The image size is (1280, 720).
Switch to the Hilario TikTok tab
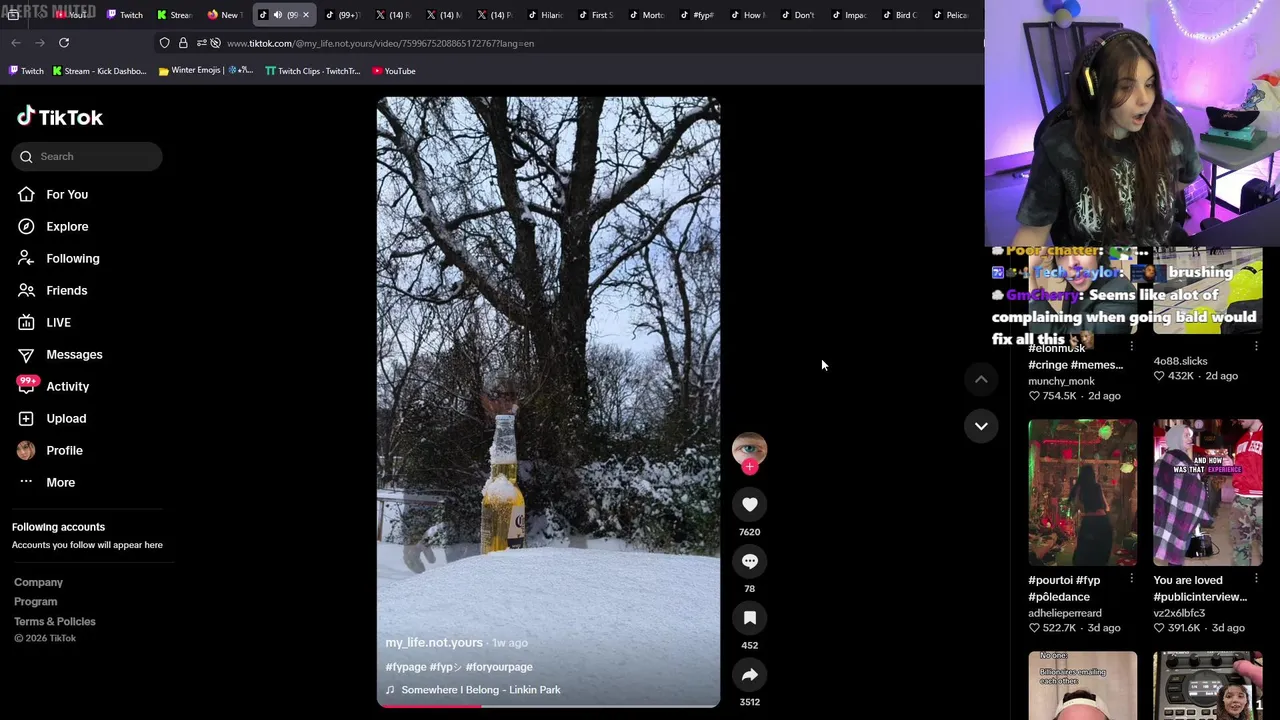545,15
